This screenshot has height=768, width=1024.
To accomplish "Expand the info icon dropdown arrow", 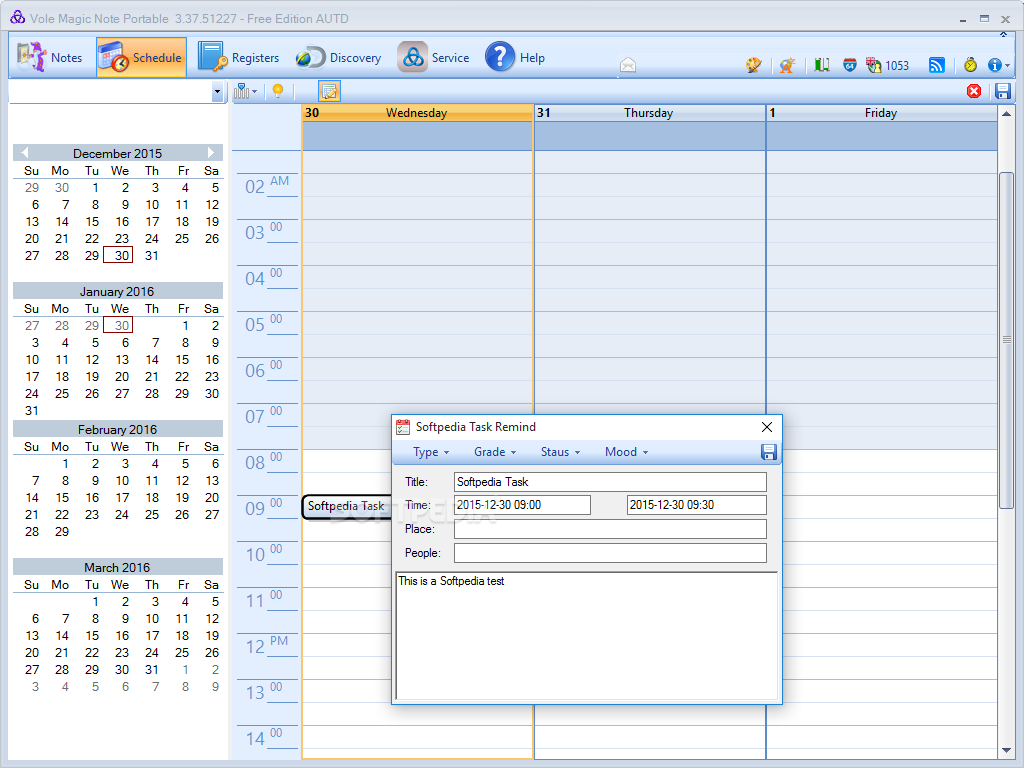I will [x=1008, y=65].
